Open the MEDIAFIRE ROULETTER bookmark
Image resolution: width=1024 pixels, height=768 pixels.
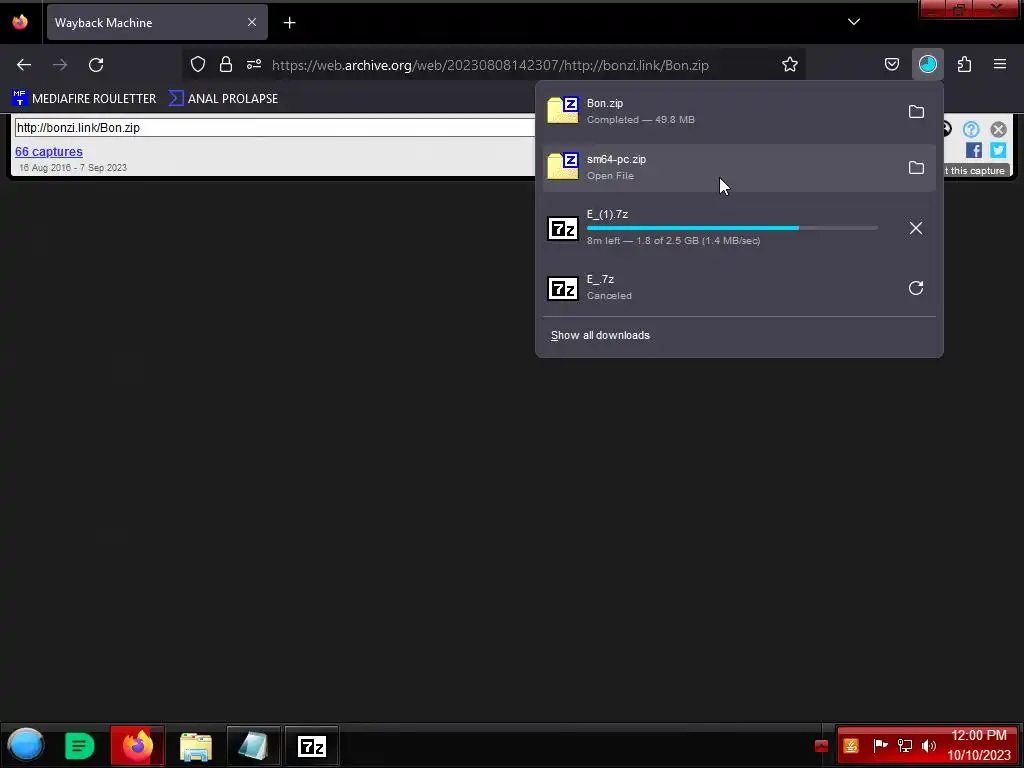84,99
